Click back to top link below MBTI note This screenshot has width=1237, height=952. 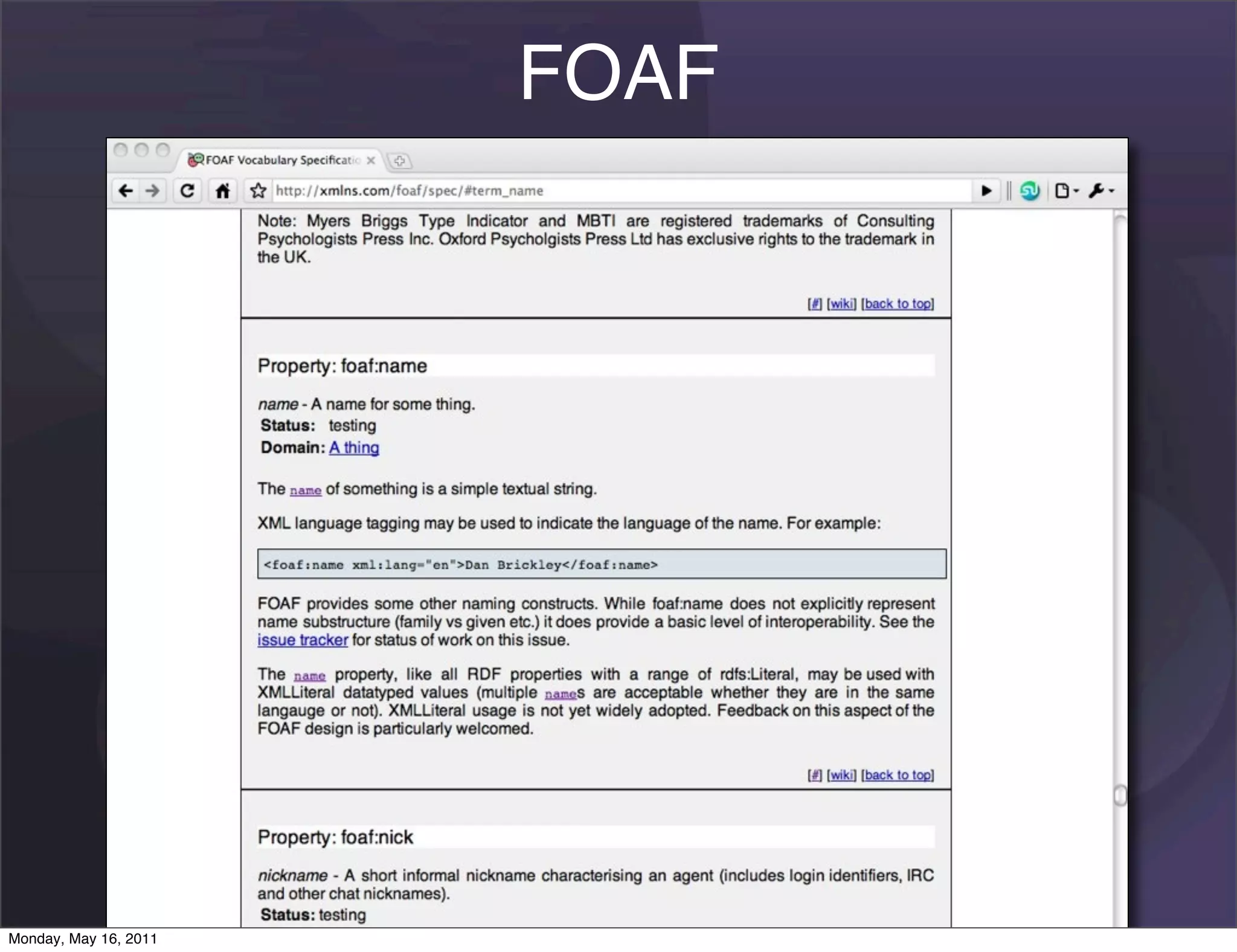898,304
